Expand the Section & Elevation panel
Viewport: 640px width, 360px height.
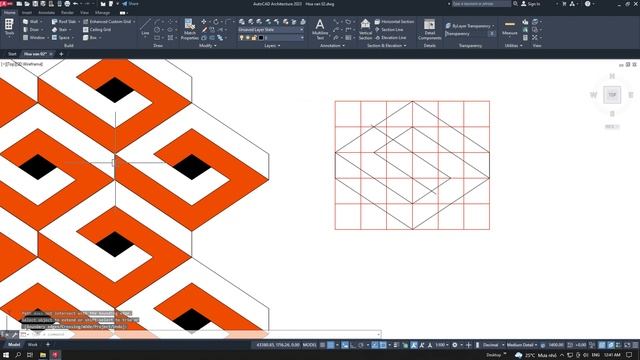[387, 46]
